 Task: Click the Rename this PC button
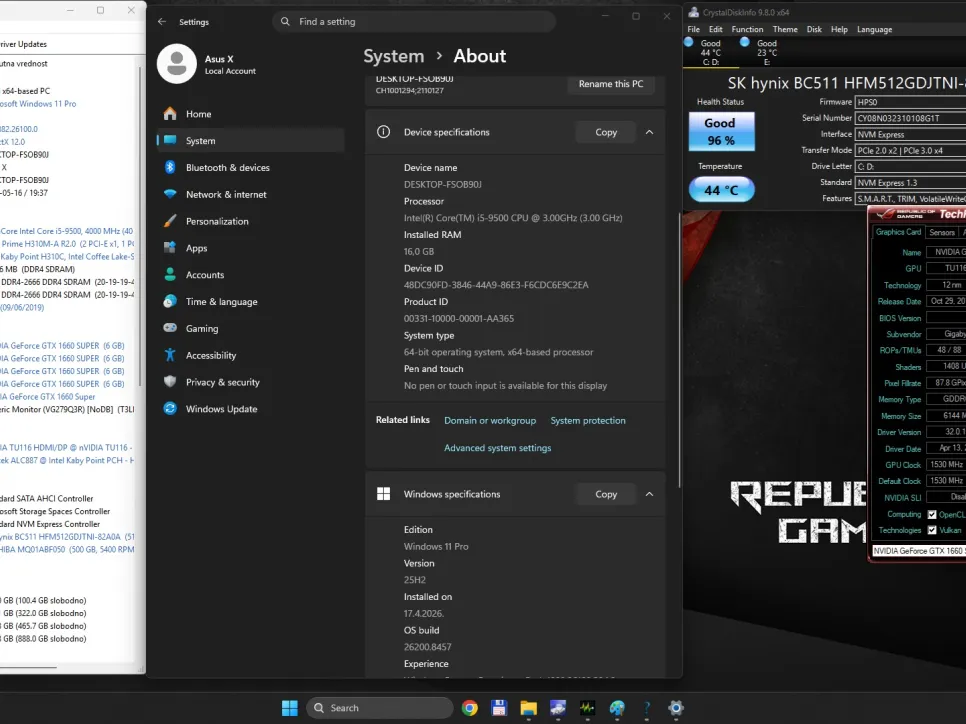click(x=611, y=84)
